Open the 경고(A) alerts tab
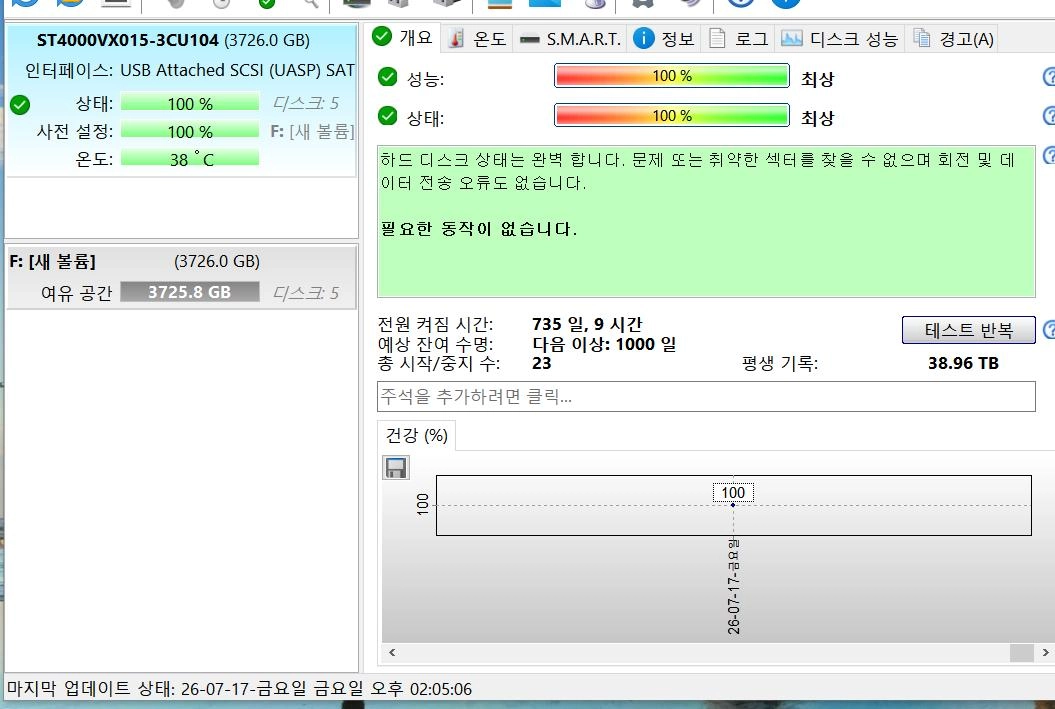The height and width of the screenshot is (709, 1055). tap(953, 39)
